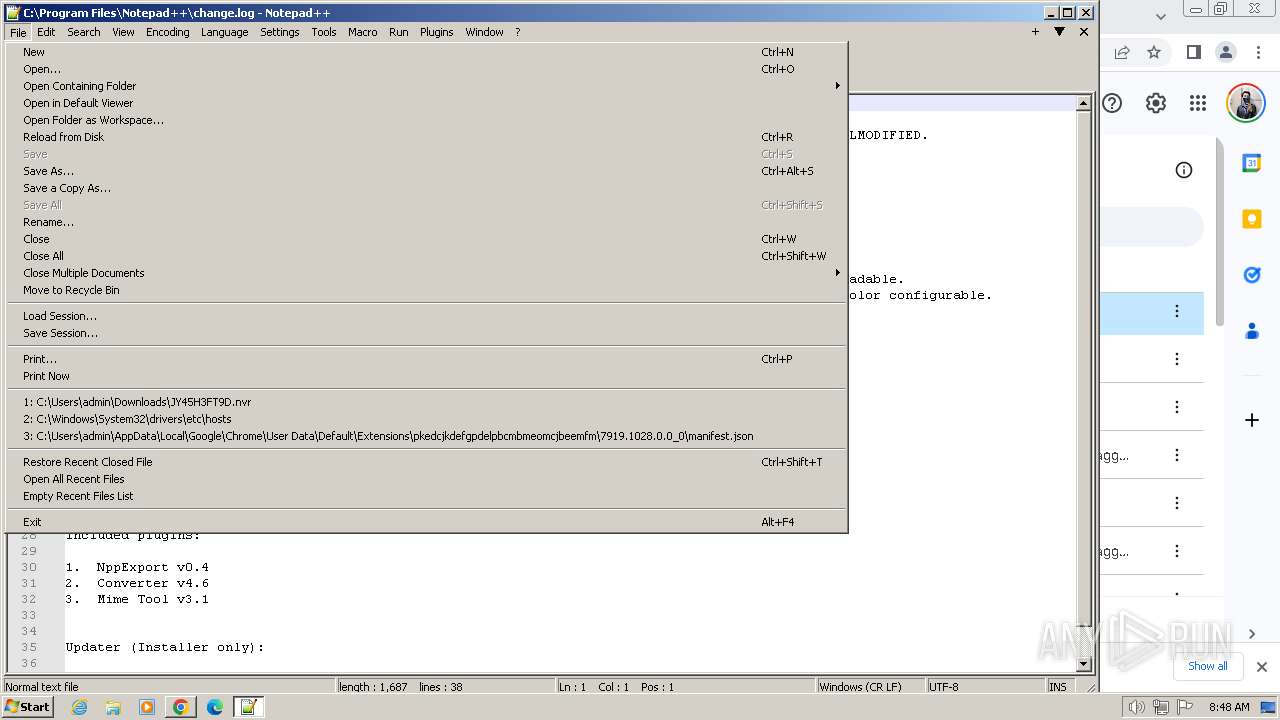Image resolution: width=1280 pixels, height=720 pixels.
Task: Open the Settings menu
Action: (x=280, y=32)
